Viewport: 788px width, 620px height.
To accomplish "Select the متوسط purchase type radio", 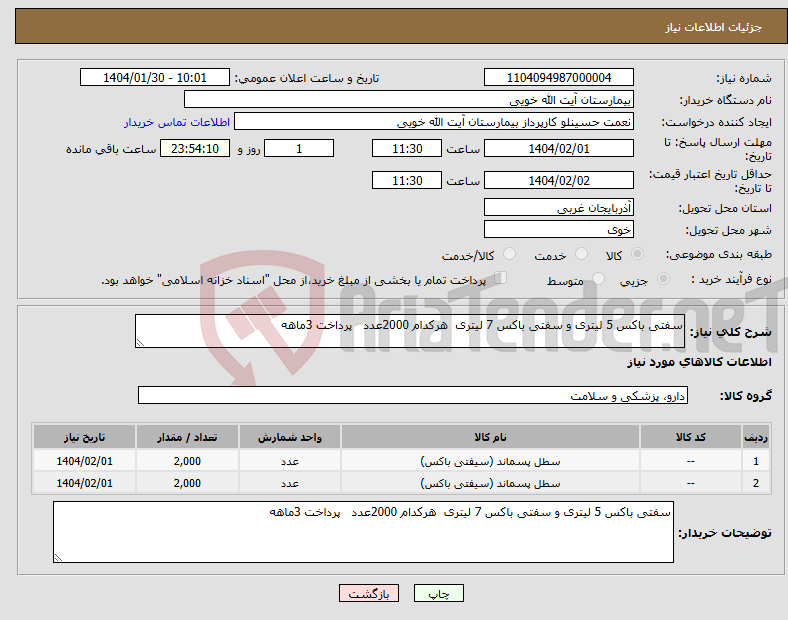I will [x=598, y=278].
